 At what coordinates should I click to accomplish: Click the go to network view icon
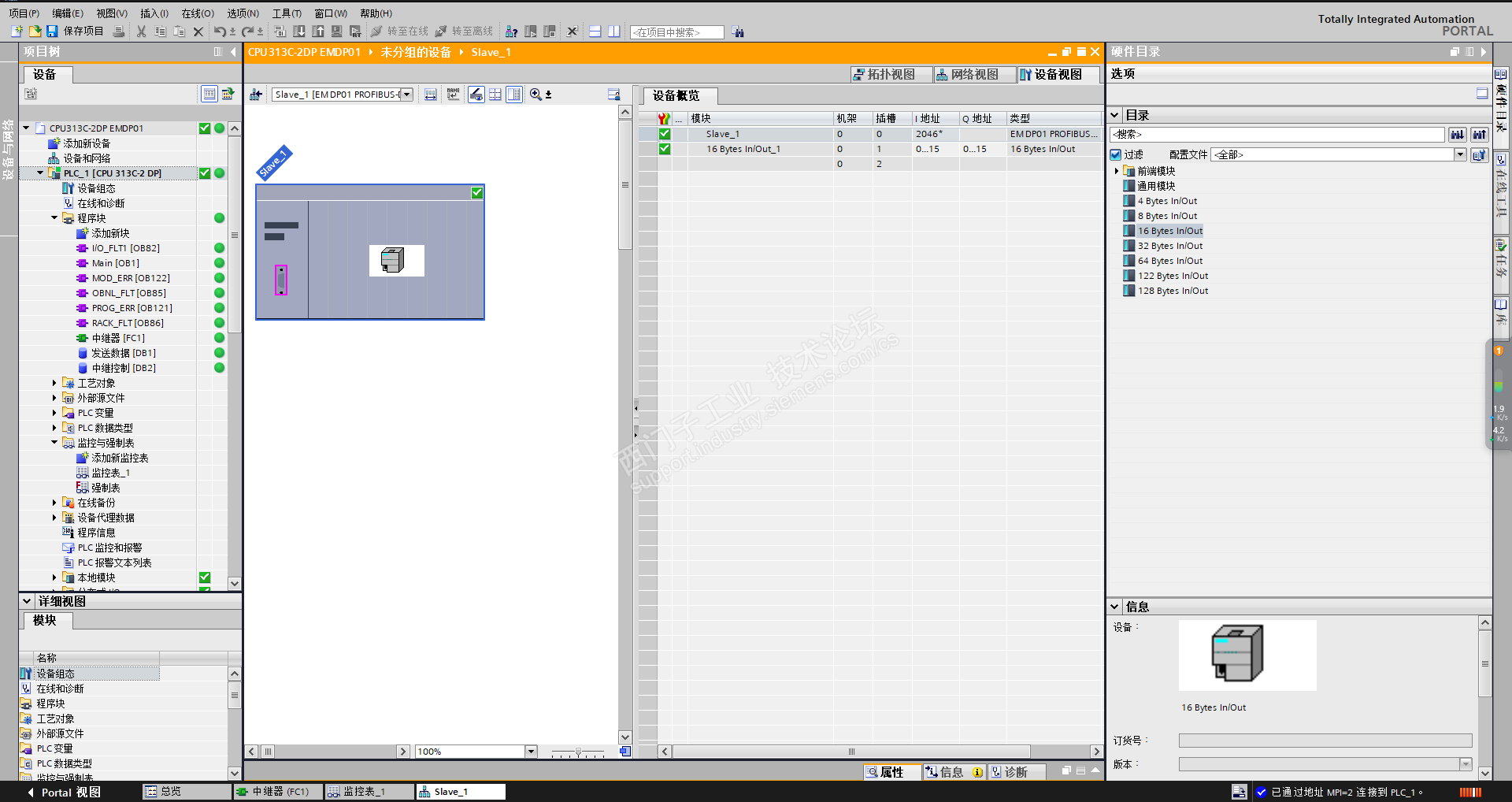(x=256, y=95)
